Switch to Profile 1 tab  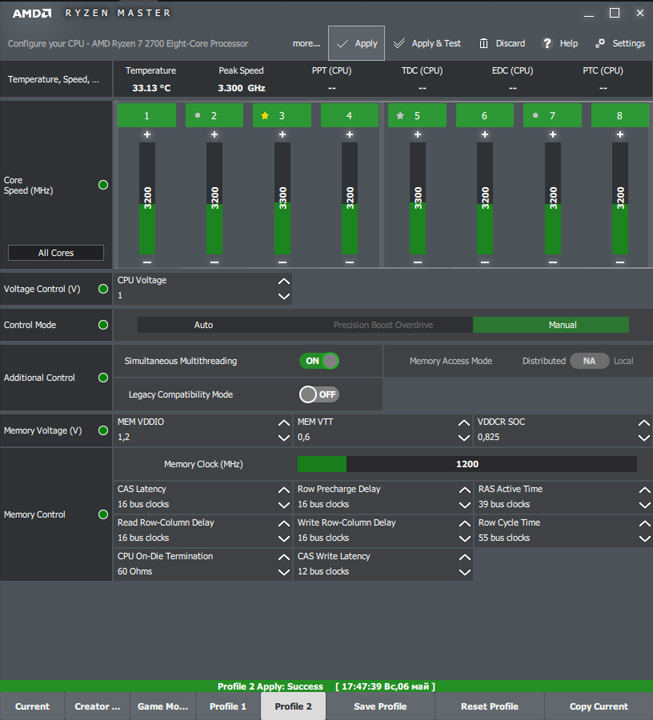[228, 706]
